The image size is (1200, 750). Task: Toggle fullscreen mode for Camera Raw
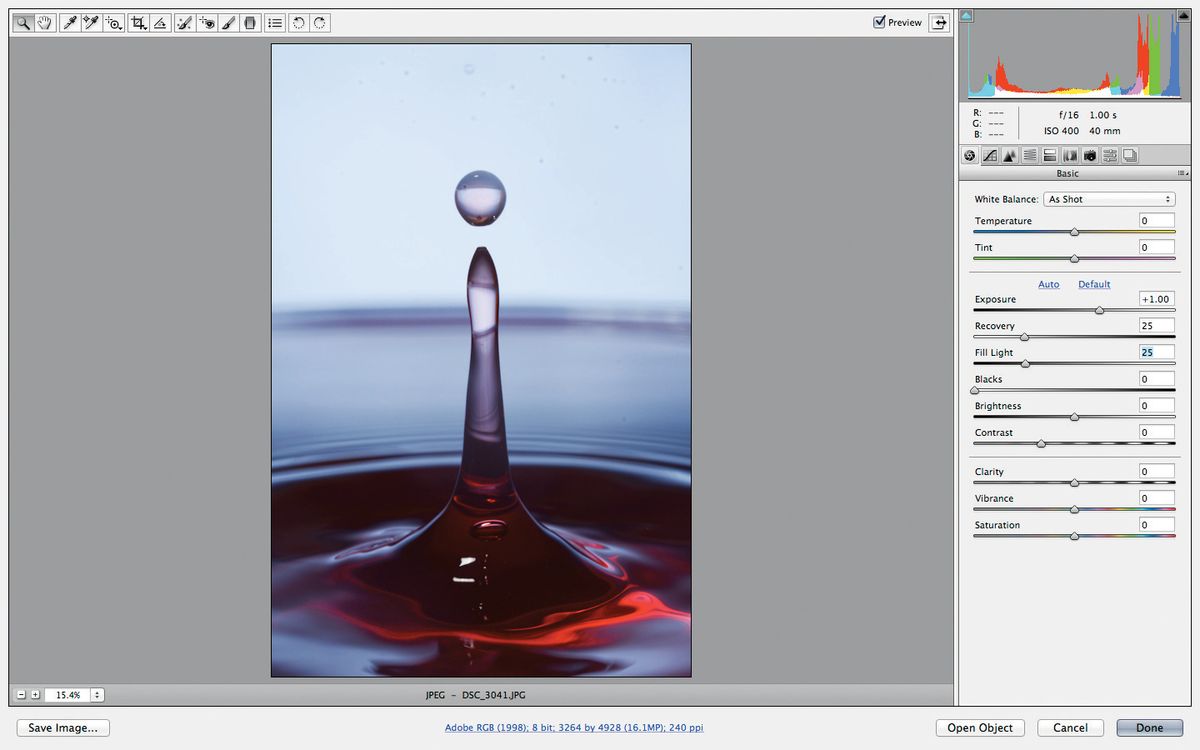pyautogui.click(x=938, y=22)
